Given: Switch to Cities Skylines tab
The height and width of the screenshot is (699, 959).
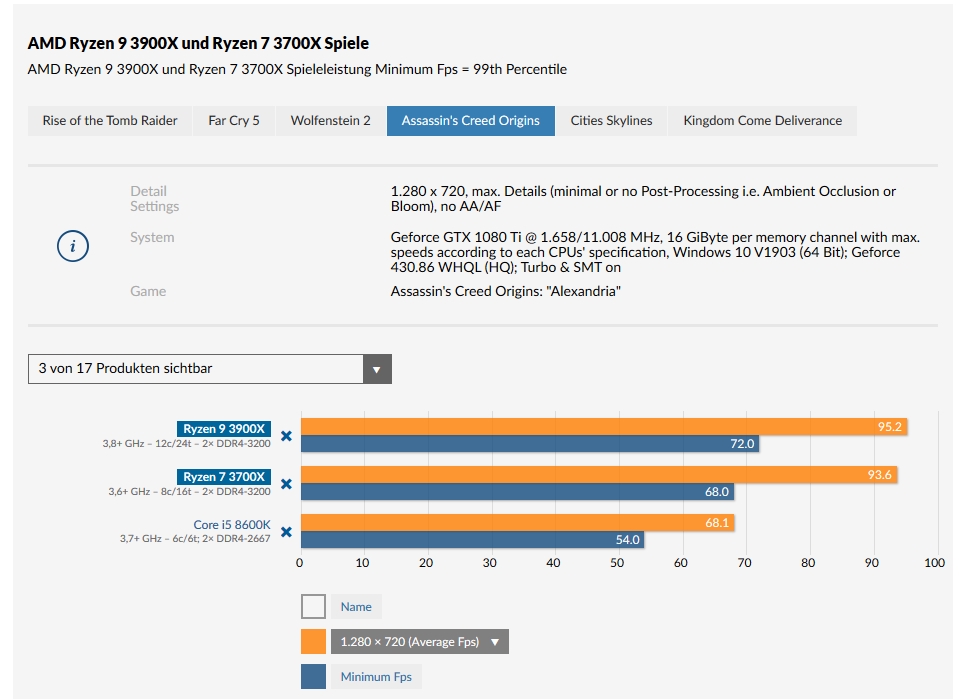Looking at the screenshot, I should pos(611,120).
